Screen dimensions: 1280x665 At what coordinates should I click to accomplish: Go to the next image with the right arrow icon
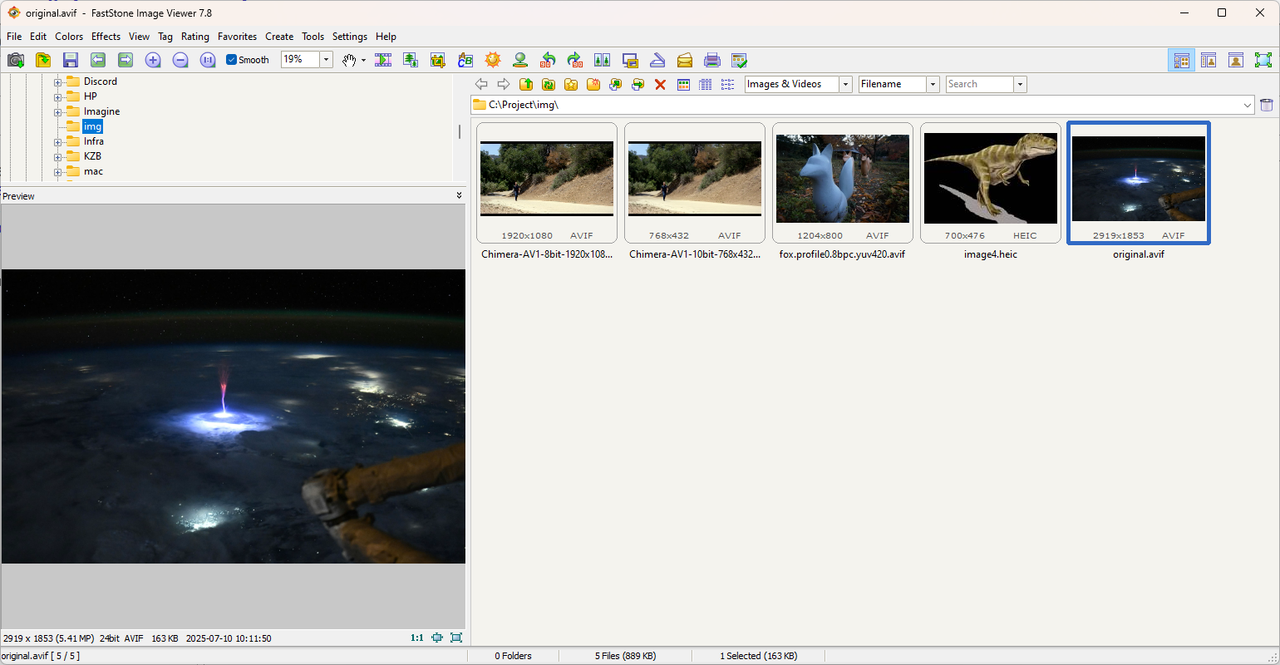(x=125, y=60)
